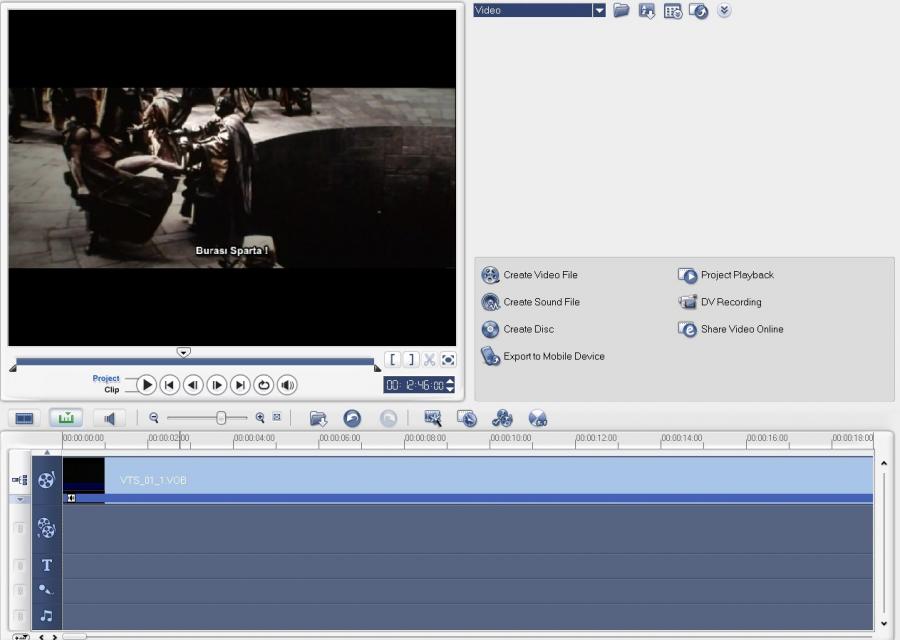Select the Overlay Track icon
Screen dimensions: 900x640
tap(46, 528)
